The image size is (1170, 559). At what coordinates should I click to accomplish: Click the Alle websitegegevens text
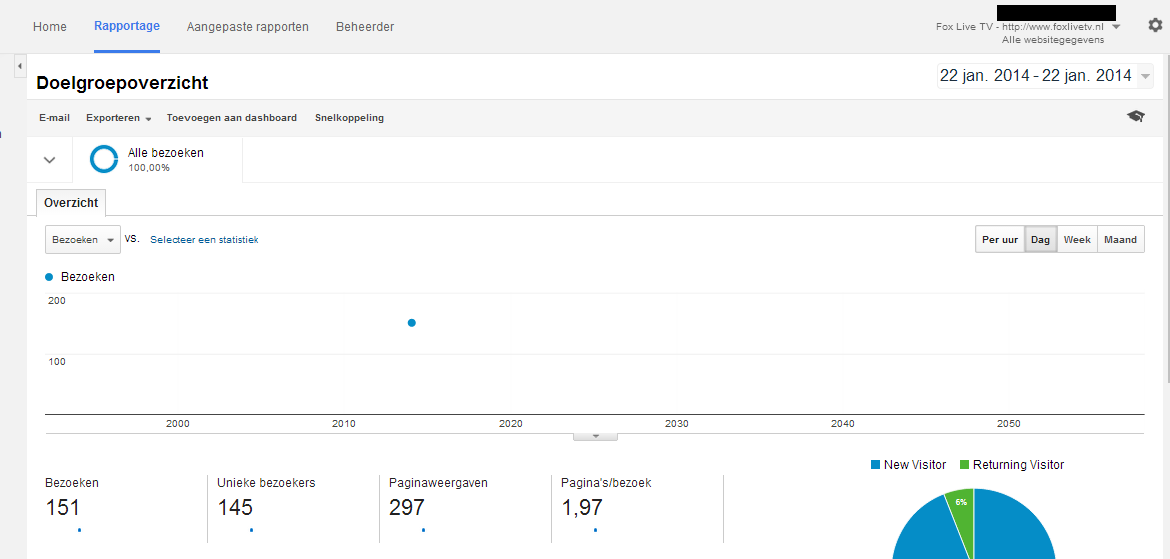pyautogui.click(x=1053, y=40)
